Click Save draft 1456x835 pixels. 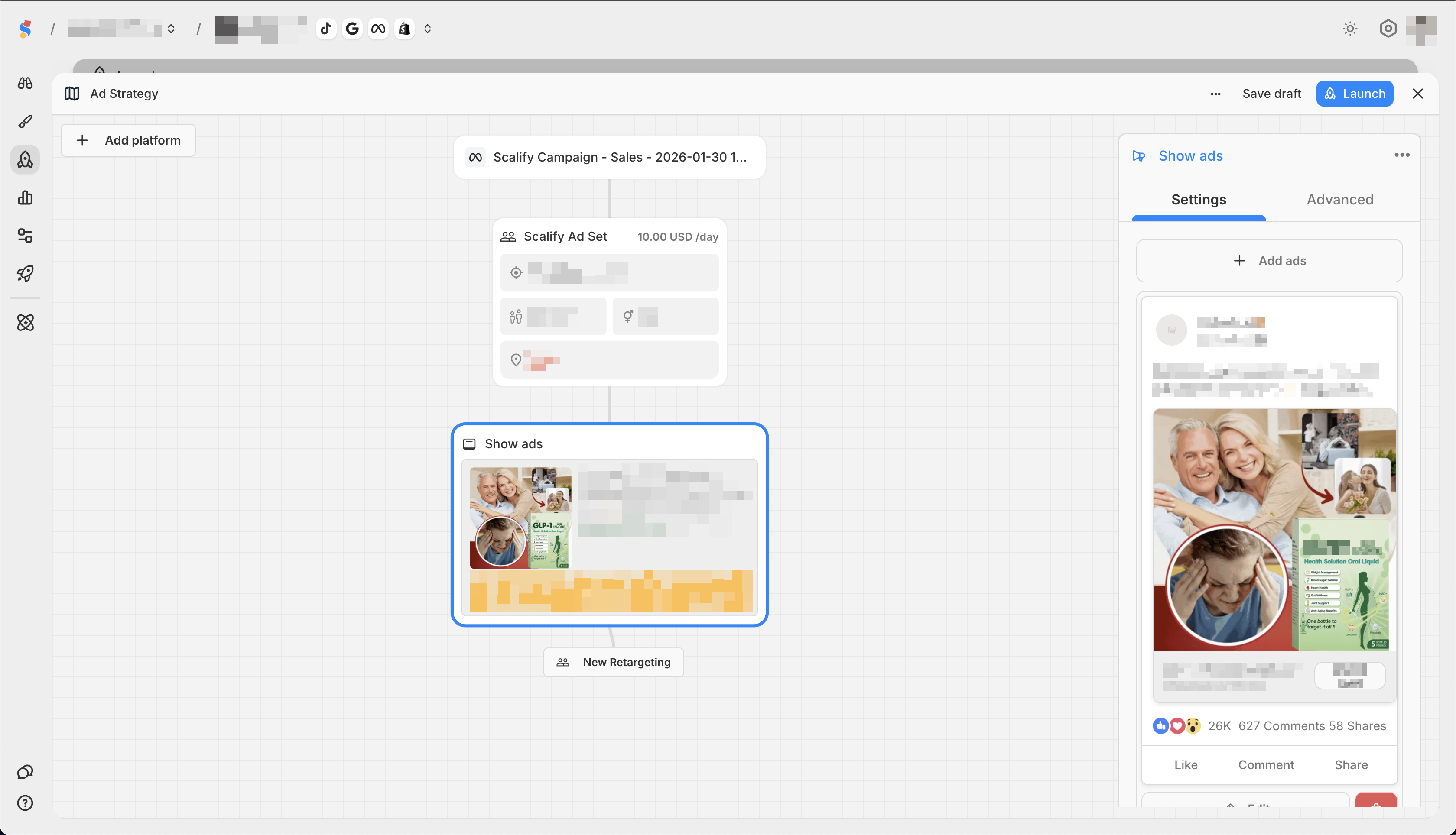[x=1271, y=94]
